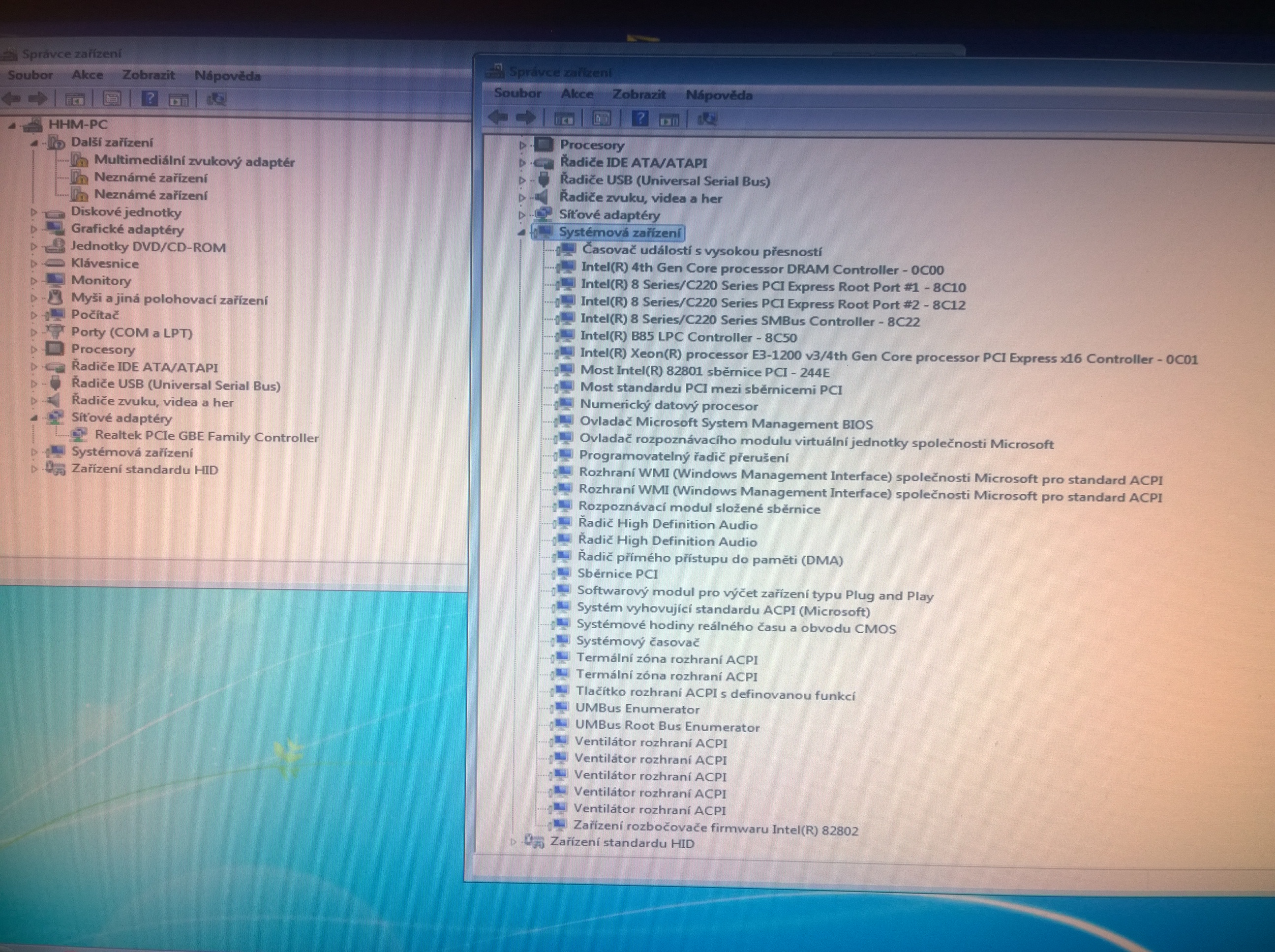This screenshot has height=952, width=1275.
Task: Select first Neznámé zařízení entry
Action: pos(151,178)
